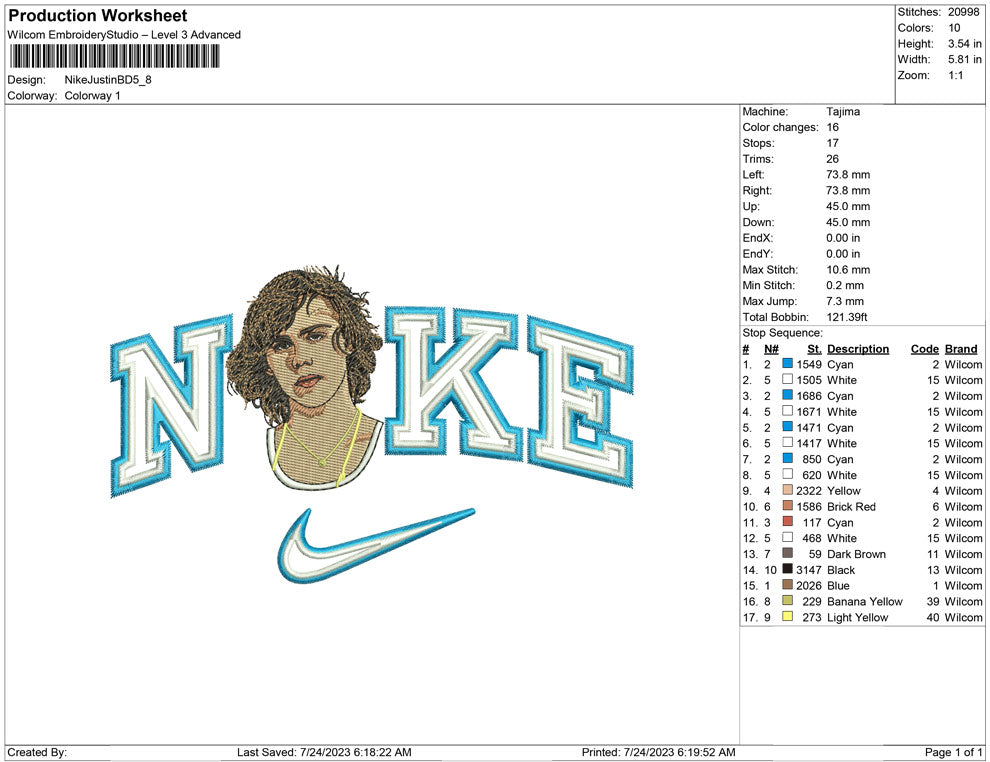Image resolution: width=990 pixels, height=762 pixels.
Task: Pick the brown swatch labeled Blue
Action: pyautogui.click(x=787, y=585)
